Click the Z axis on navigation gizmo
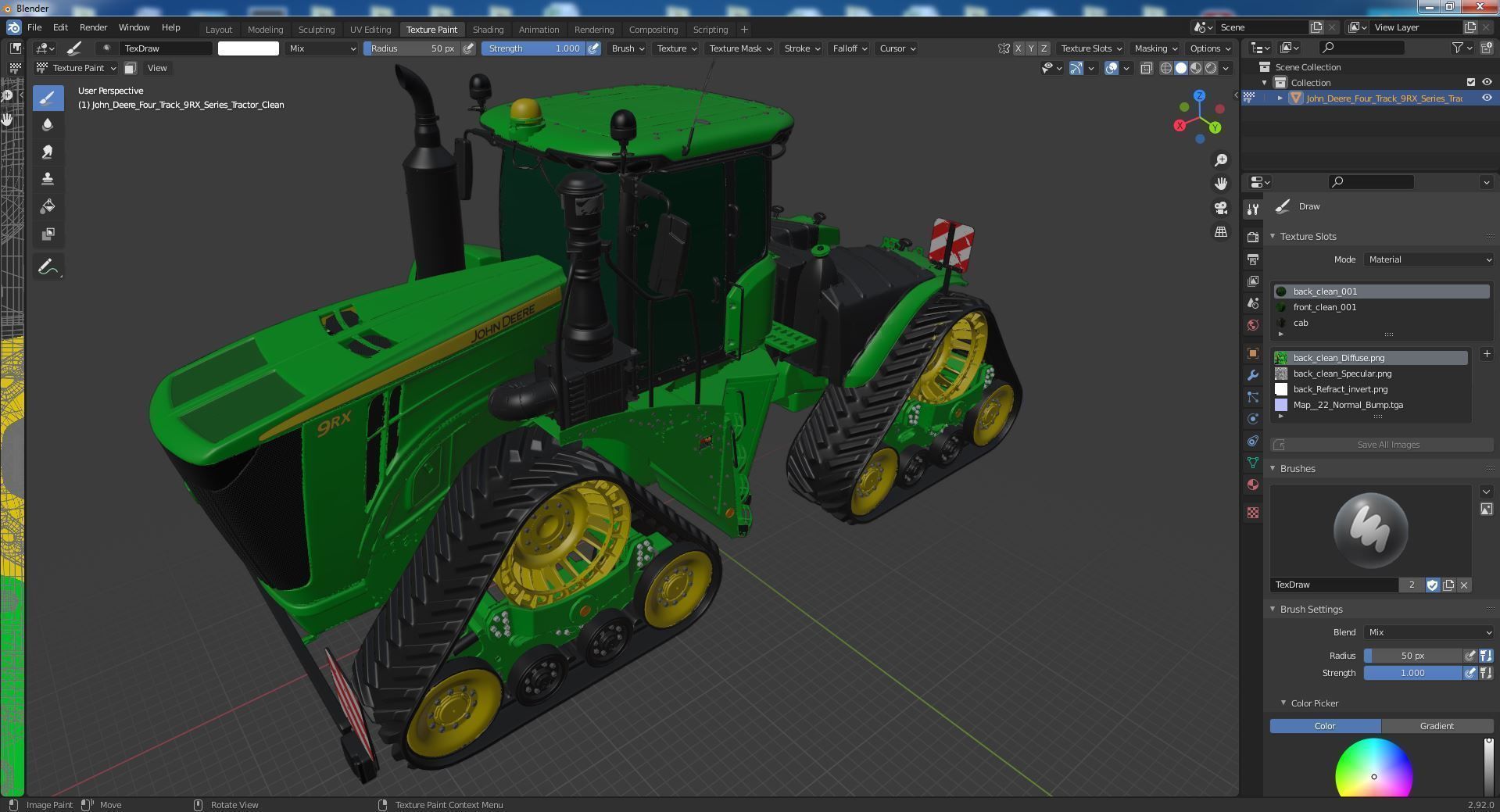This screenshot has width=1500, height=812. point(1199,96)
